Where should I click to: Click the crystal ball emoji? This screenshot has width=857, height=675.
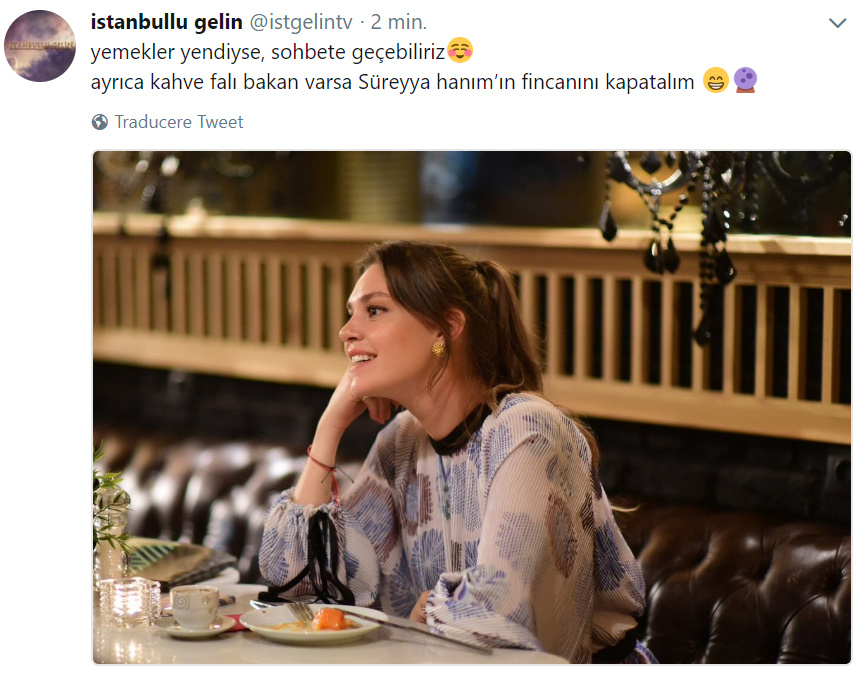(x=745, y=81)
